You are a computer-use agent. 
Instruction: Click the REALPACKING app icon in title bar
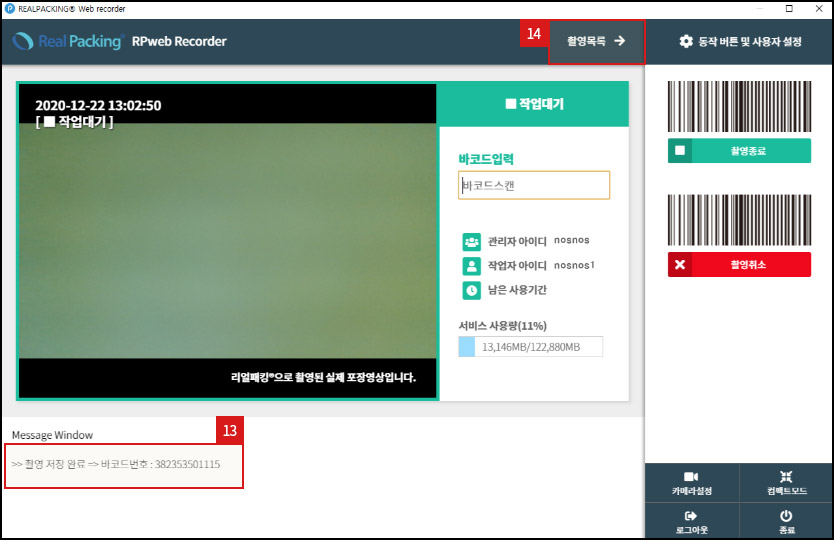point(9,9)
